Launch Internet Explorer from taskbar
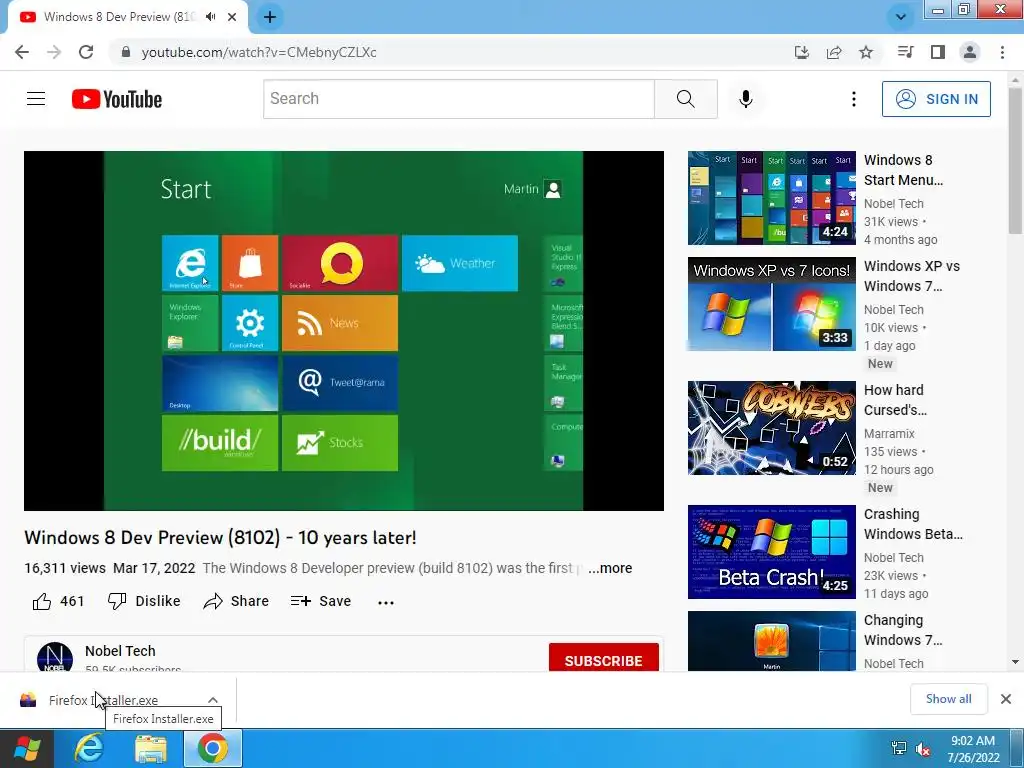The image size is (1024, 768). pos(89,748)
